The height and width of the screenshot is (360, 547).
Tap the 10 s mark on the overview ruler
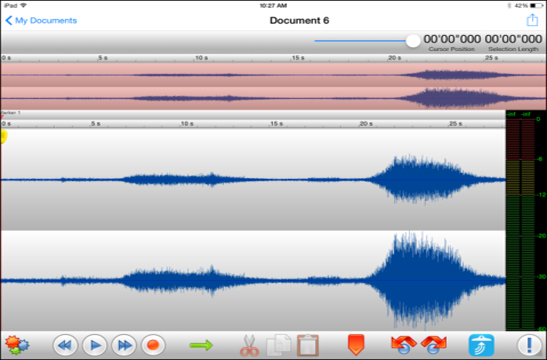pyautogui.click(x=201, y=58)
